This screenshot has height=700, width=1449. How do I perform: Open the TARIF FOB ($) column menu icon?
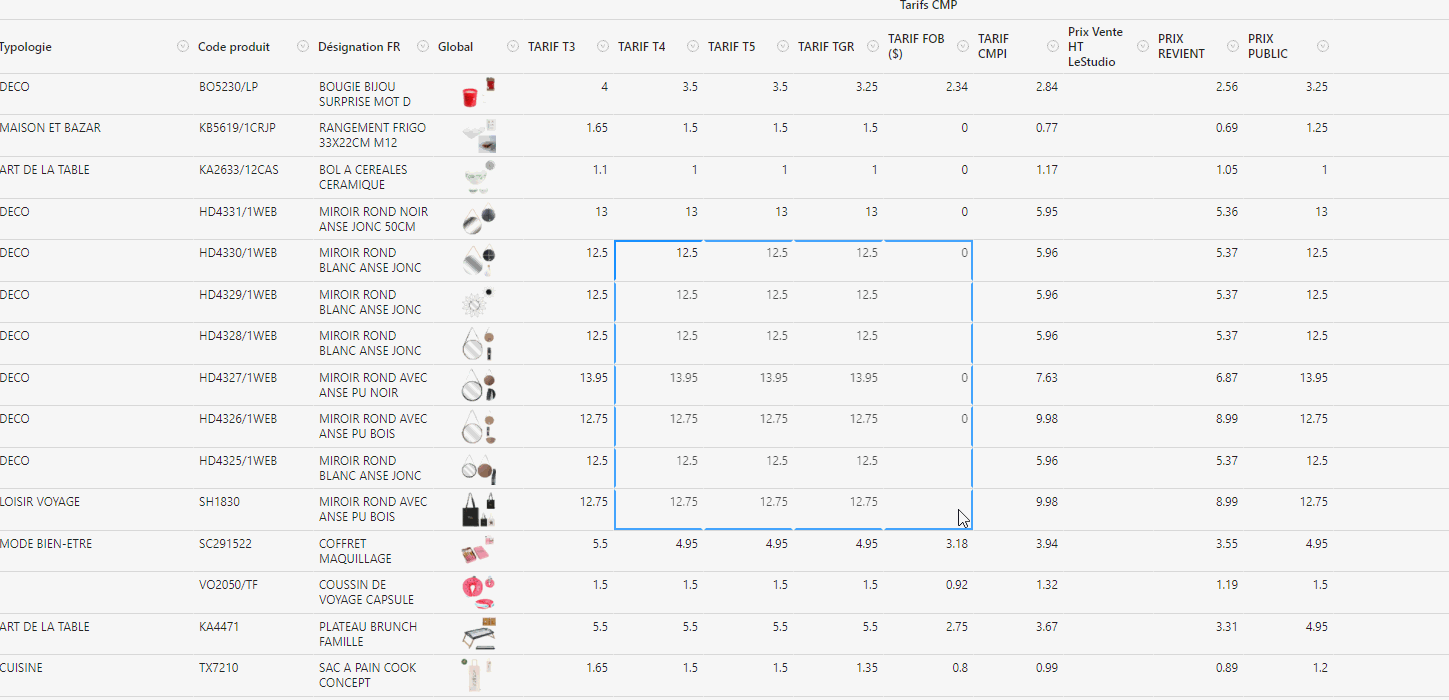(x=963, y=46)
